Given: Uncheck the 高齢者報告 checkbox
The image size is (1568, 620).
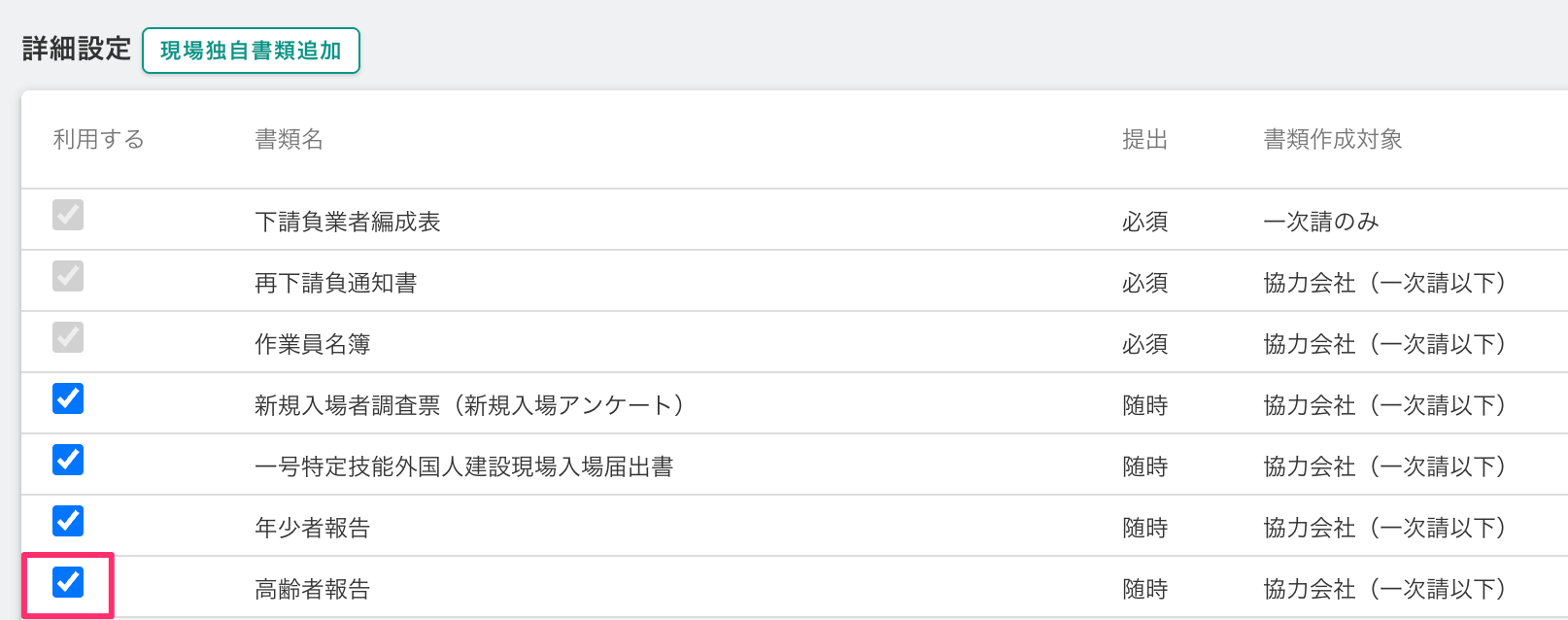Looking at the screenshot, I should click(68, 582).
